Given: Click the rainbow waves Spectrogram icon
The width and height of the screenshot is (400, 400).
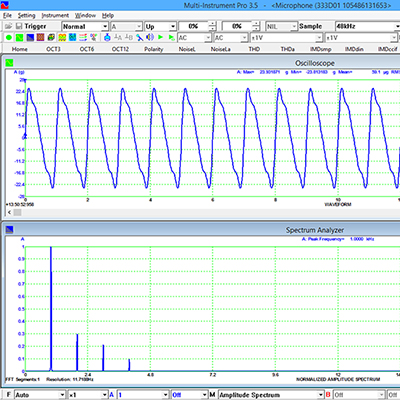Looking at the screenshot, I should [x=62, y=37].
